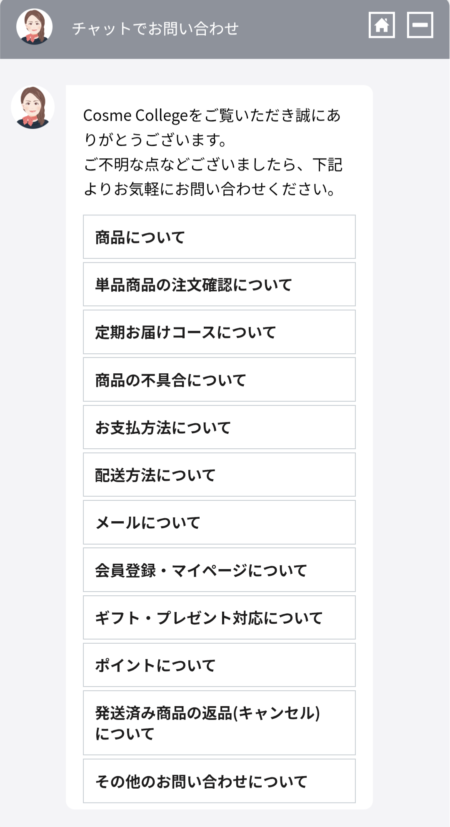The image size is (450, 827).
Task: Click the operator avatar in the header
Action: pyautogui.click(x=34, y=26)
